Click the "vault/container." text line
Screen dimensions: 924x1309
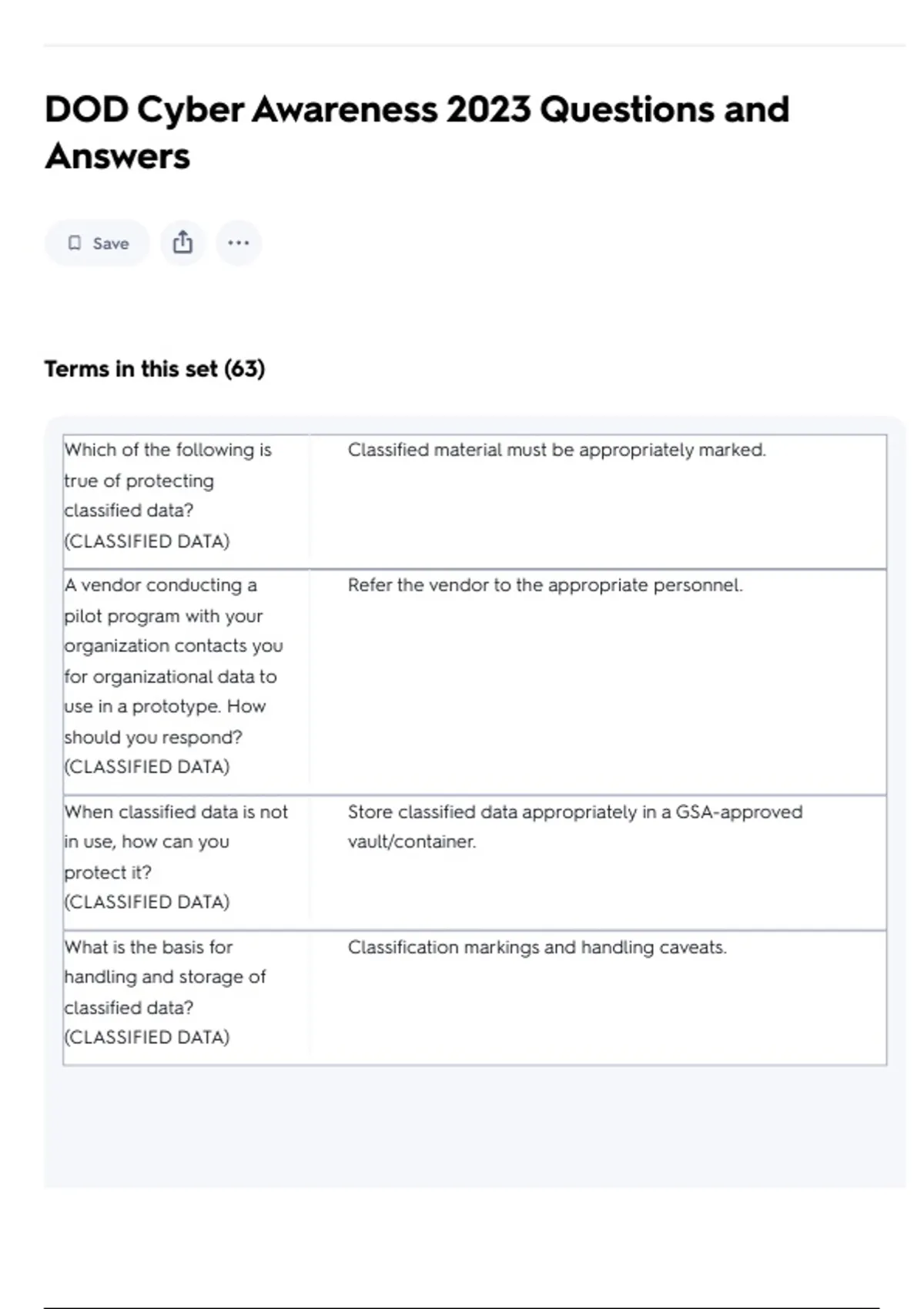[411, 842]
